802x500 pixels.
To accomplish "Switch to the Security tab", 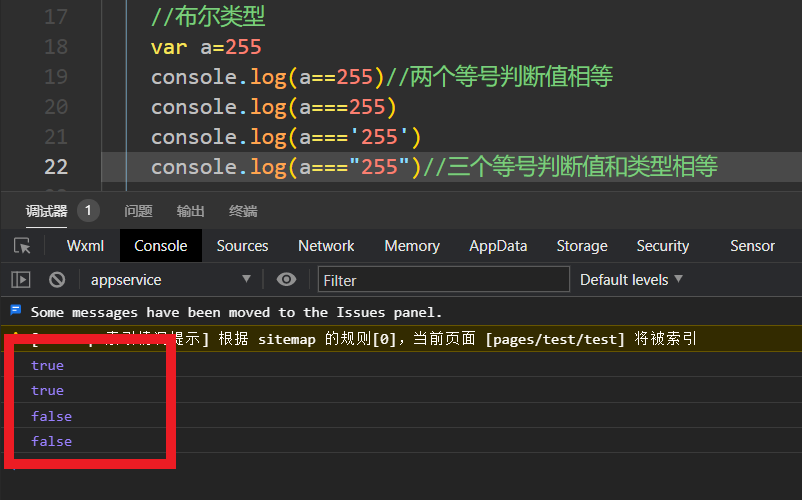I will (x=663, y=246).
